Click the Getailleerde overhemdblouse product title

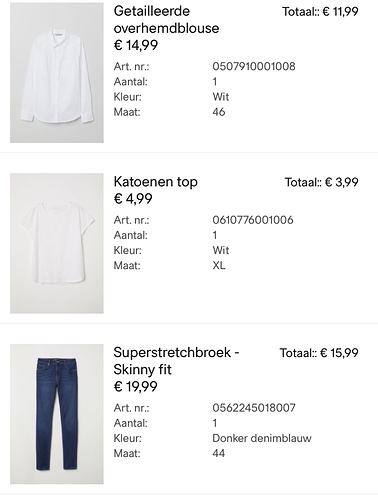(x=166, y=20)
